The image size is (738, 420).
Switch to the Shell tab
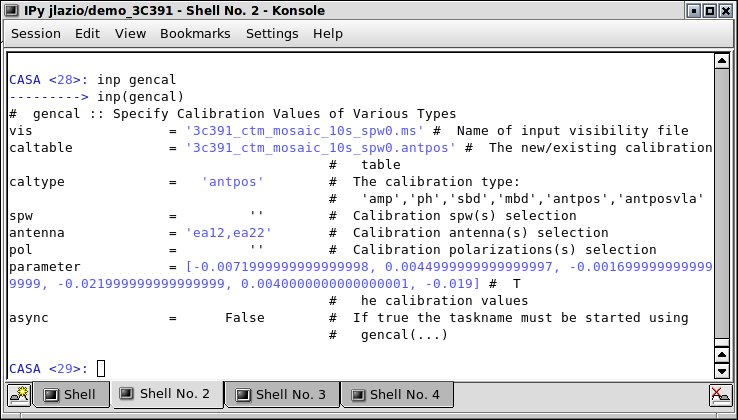tap(70, 395)
